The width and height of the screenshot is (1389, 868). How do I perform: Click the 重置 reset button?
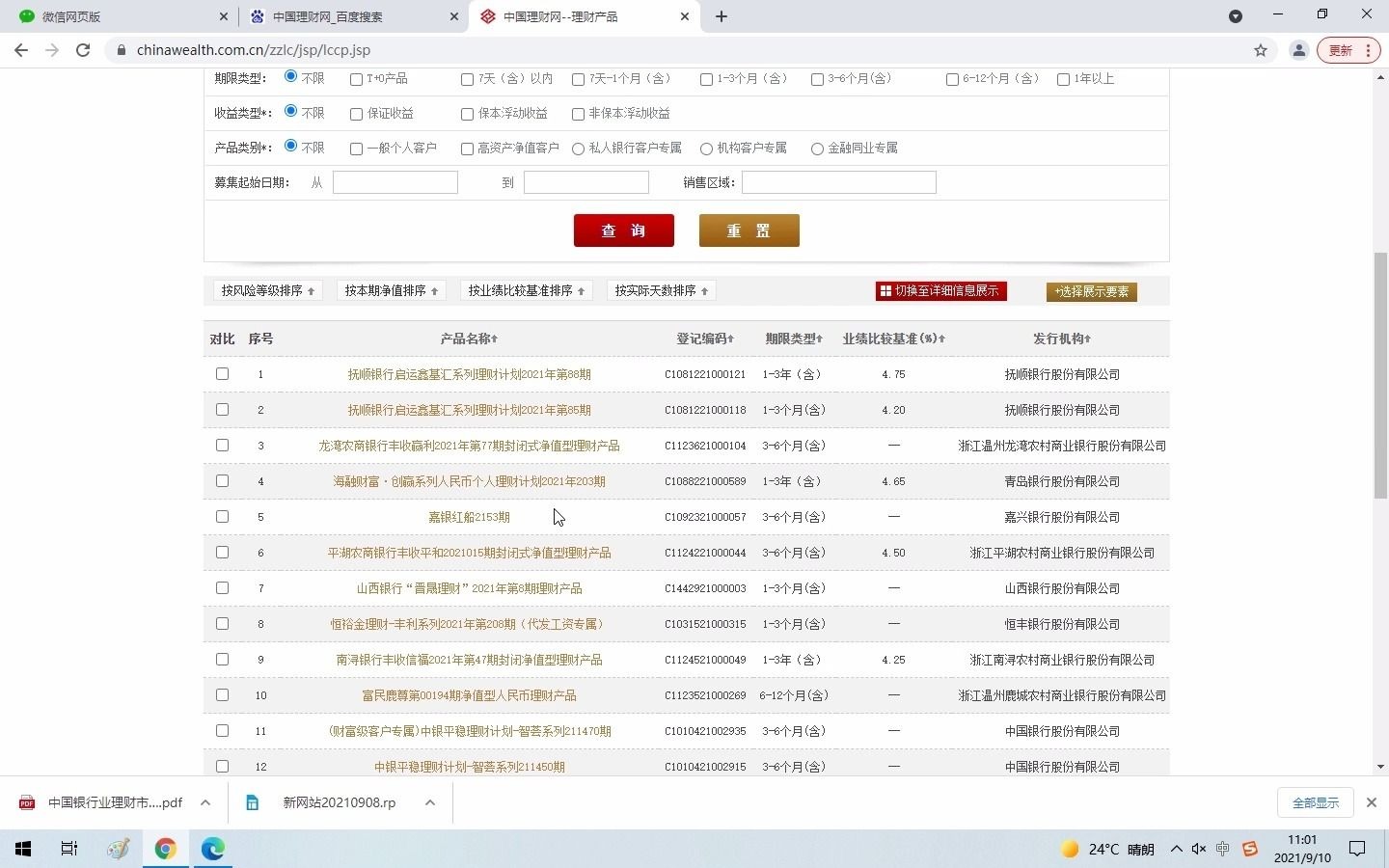tap(749, 231)
